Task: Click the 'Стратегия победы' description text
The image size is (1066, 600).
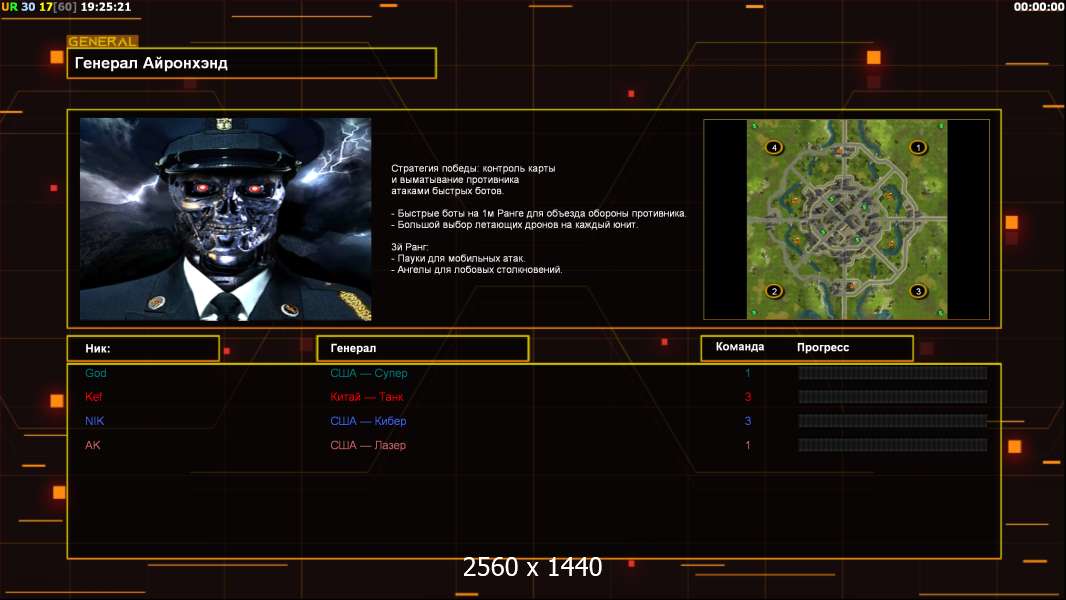Action: [x=473, y=179]
